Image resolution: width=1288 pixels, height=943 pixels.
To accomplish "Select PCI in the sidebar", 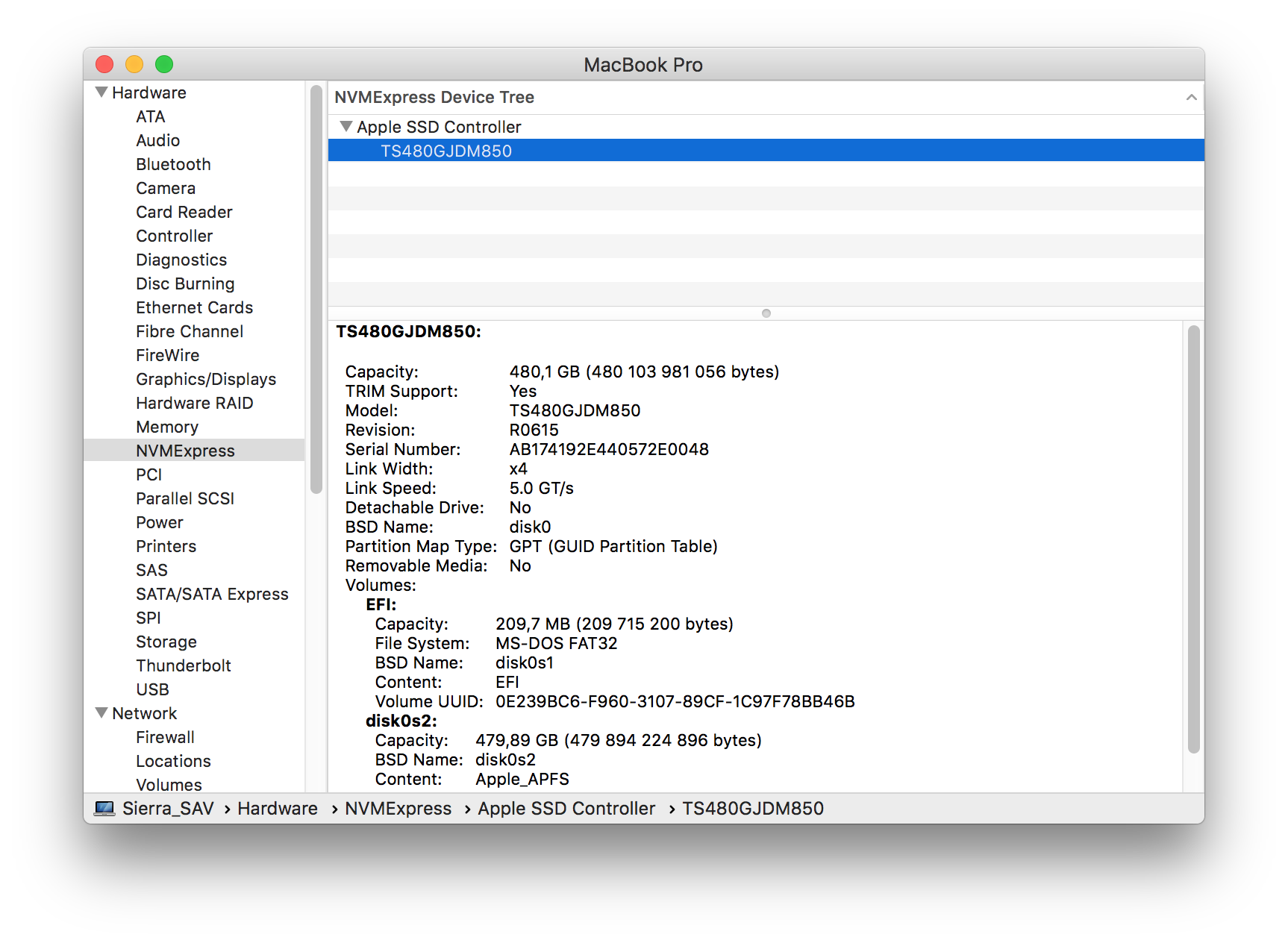I will (x=149, y=475).
